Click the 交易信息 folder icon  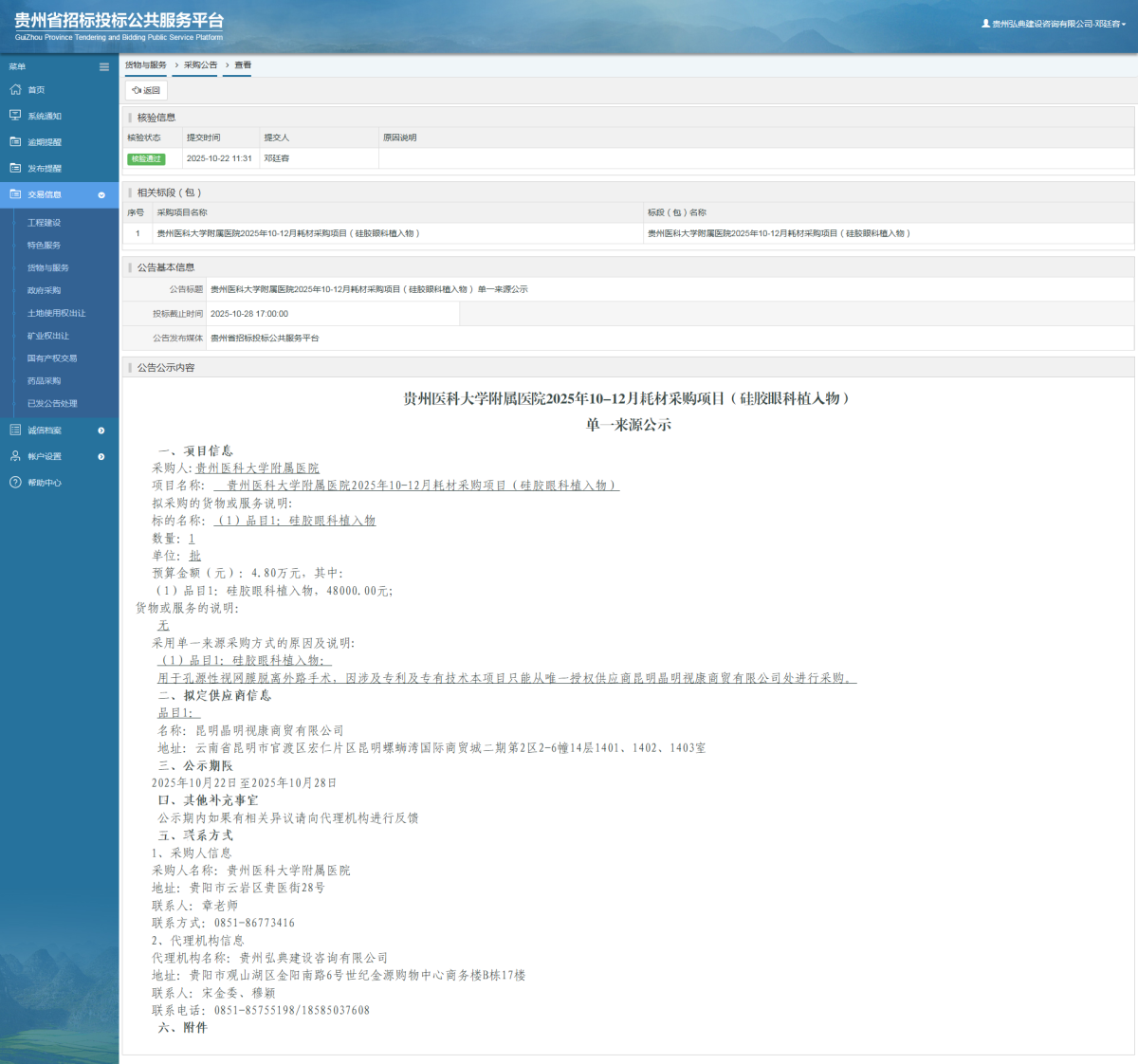tap(15, 193)
